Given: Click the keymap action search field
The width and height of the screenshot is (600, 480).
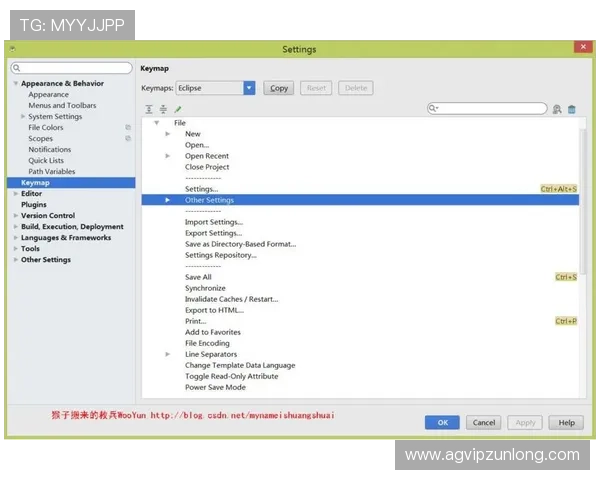Looking at the screenshot, I should pyautogui.click(x=490, y=109).
